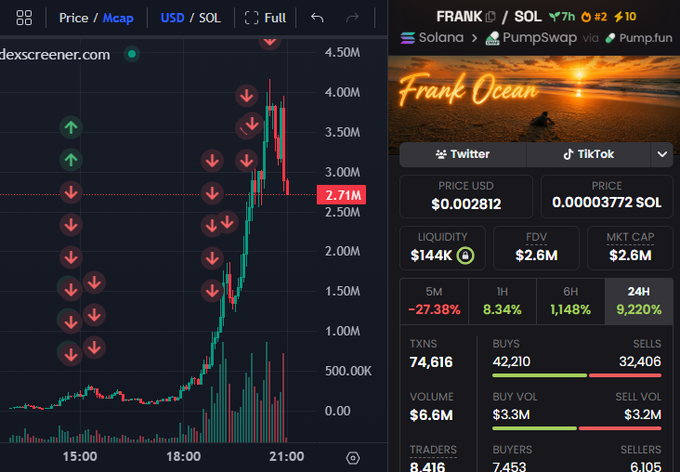Viewport: 680px width, 472px height.
Task: Click the PRICE USD $0.002812 value
Action: point(466,204)
